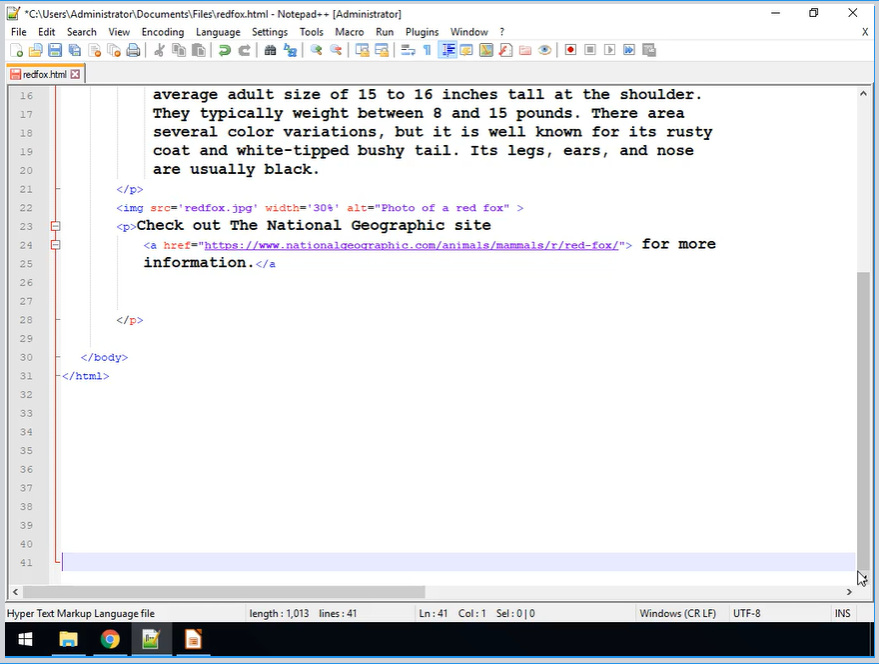The height and width of the screenshot is (664, 879).
Task: Click the Stop Recording macro icon
Action: [x=590, y=50]
